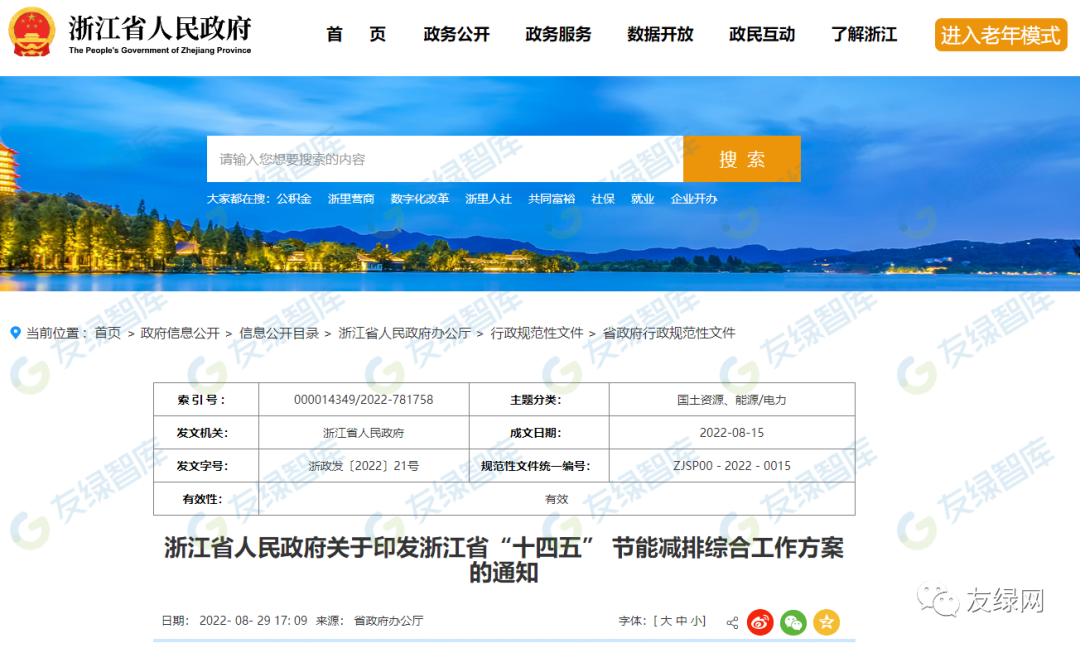
Task: Select 政务服务 in the top navigation
Action: 558,34
